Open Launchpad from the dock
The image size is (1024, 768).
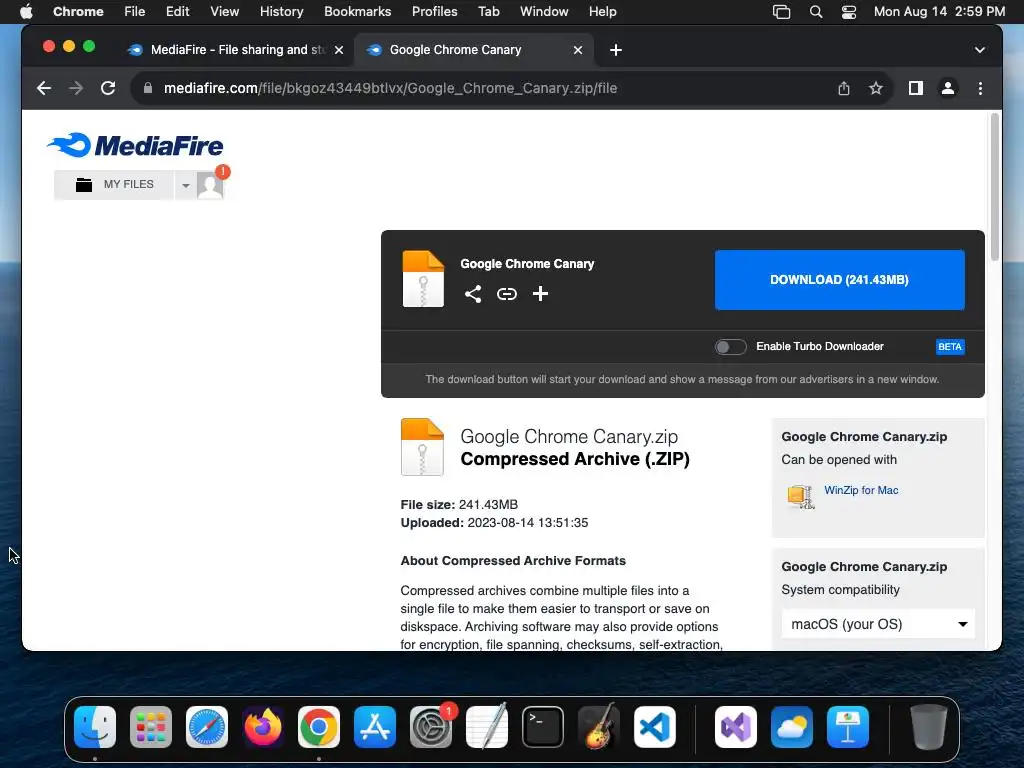click(151, 727)
